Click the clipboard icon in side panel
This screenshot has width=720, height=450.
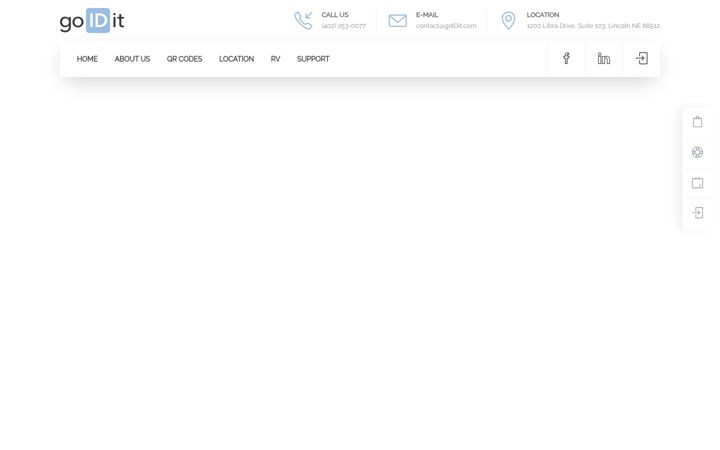click(698, 122)
